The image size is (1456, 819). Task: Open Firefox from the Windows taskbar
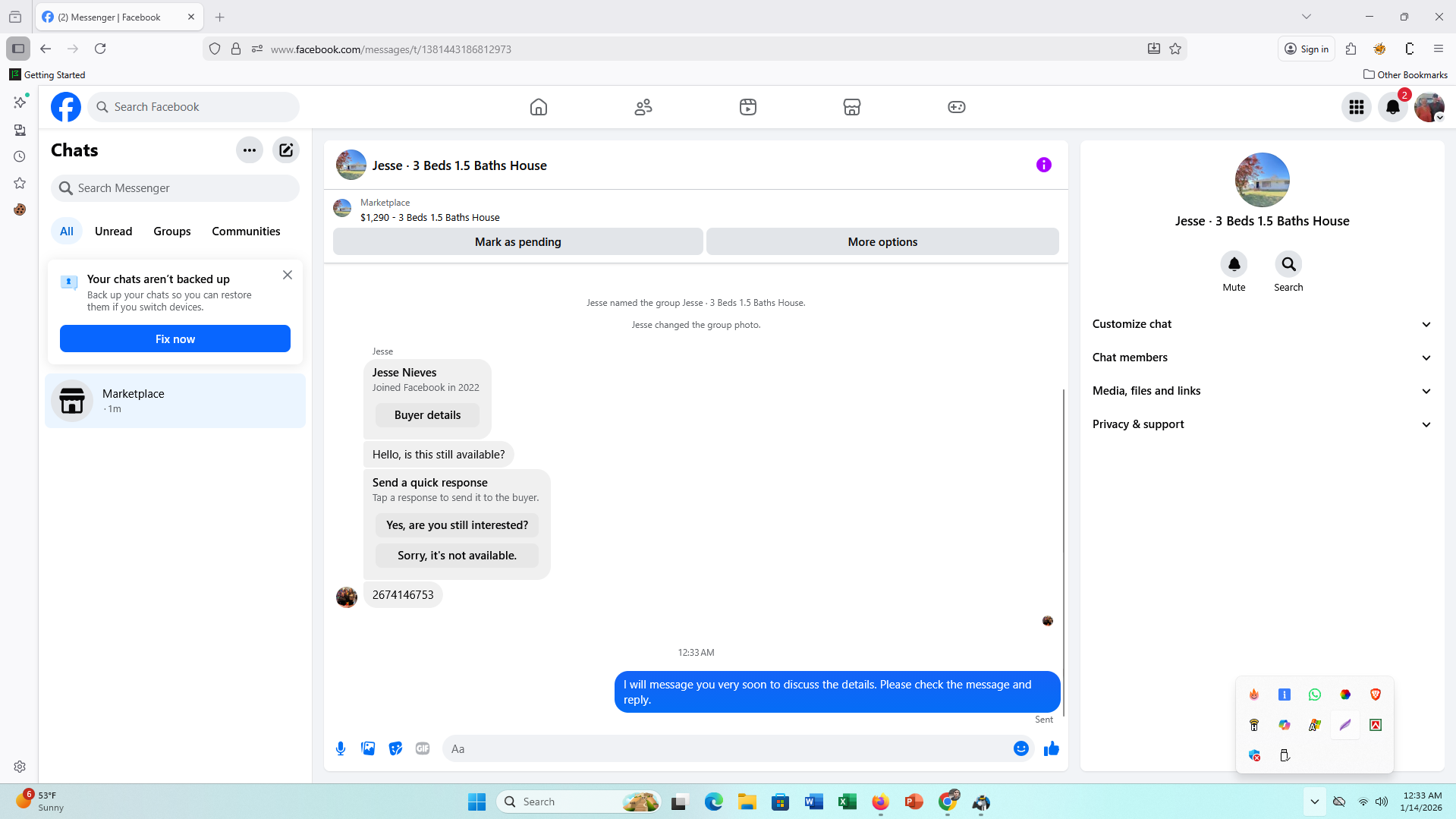[880, 802]
